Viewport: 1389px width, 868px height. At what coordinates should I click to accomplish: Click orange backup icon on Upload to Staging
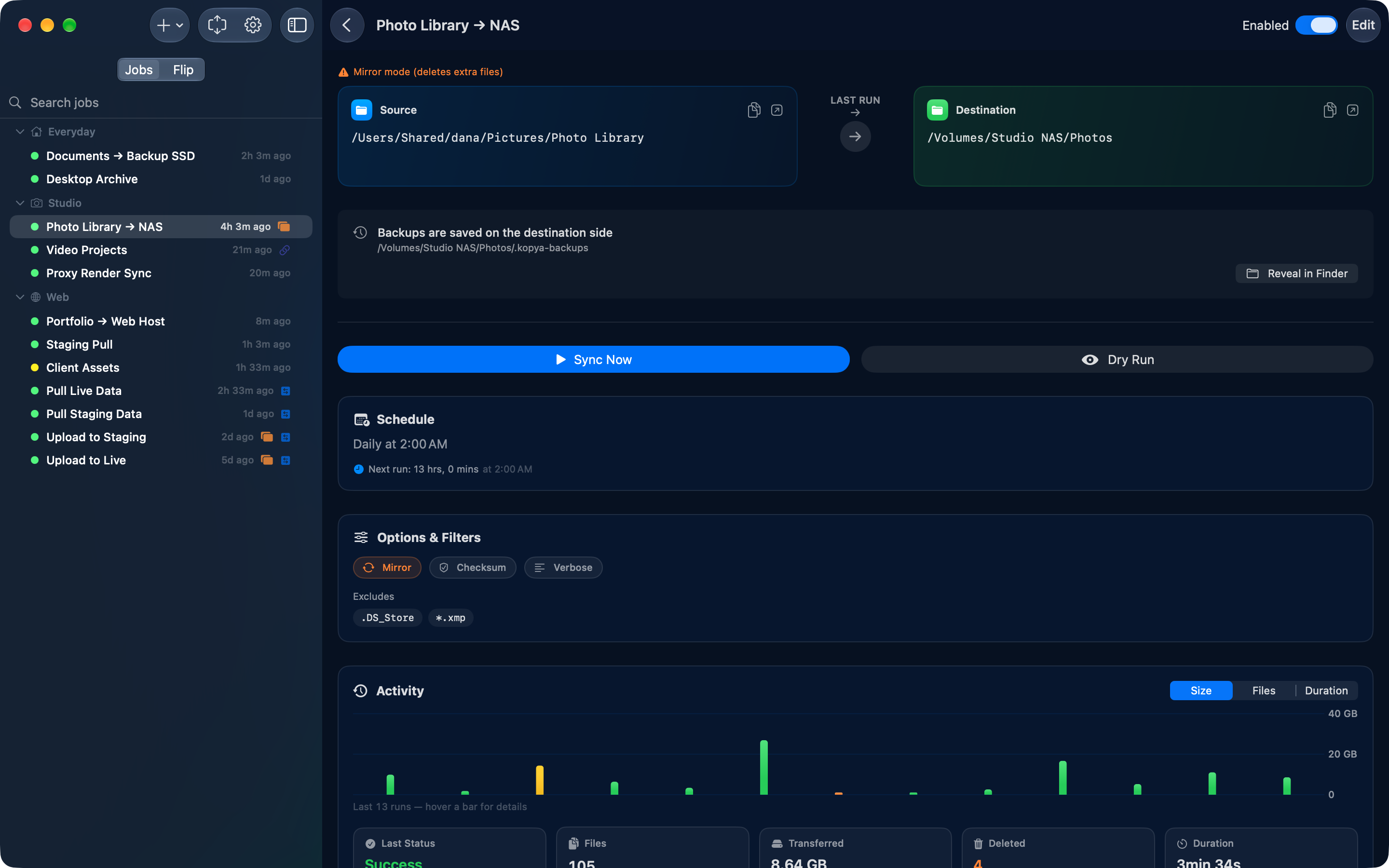[x=267, y=437]
